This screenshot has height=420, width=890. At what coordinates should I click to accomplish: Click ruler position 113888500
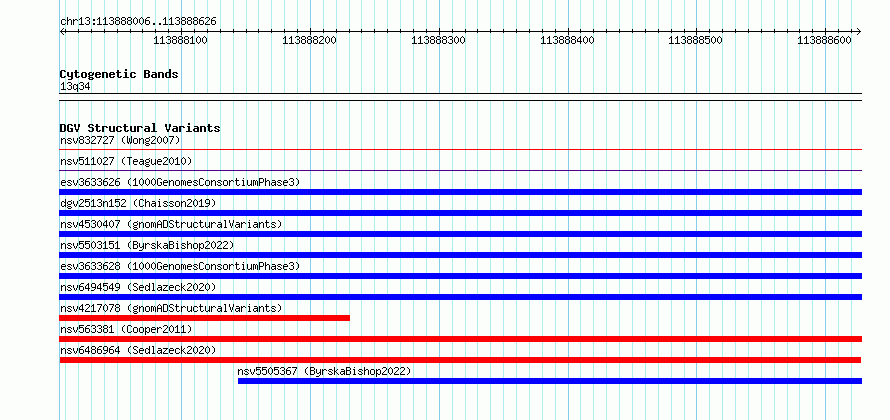[696, 40]
